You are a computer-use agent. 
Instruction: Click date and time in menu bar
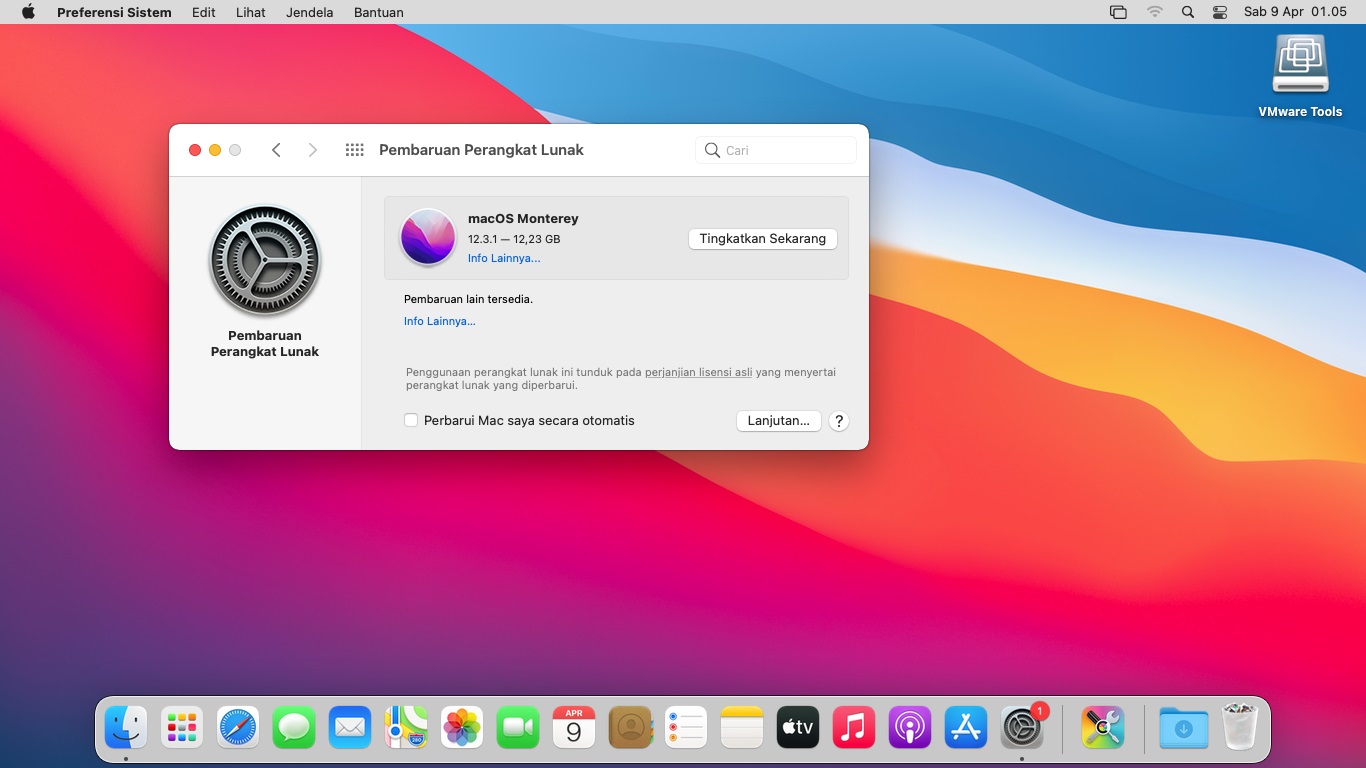(x=1295, y=12)
